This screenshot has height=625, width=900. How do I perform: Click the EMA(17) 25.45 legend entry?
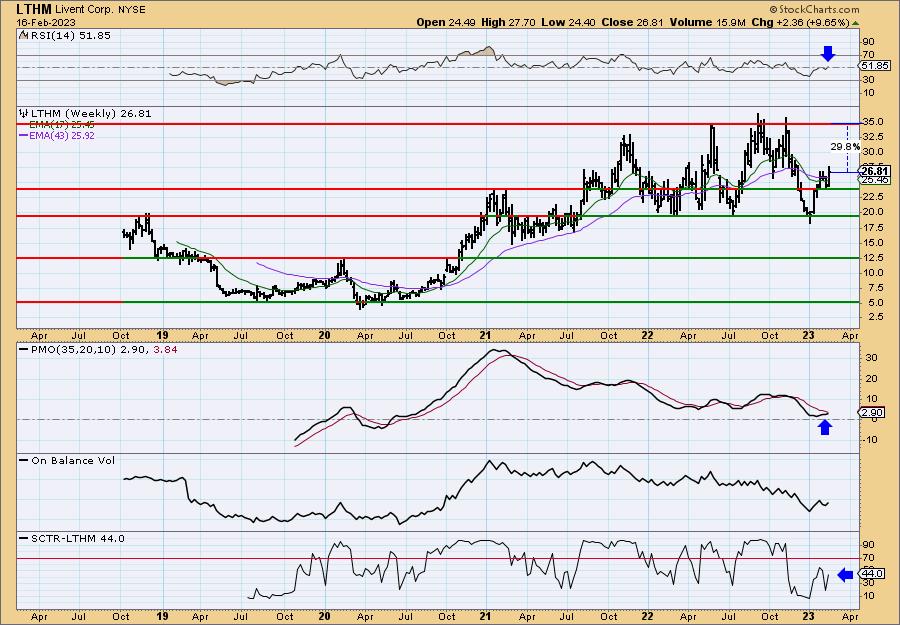tap(57, 125)
